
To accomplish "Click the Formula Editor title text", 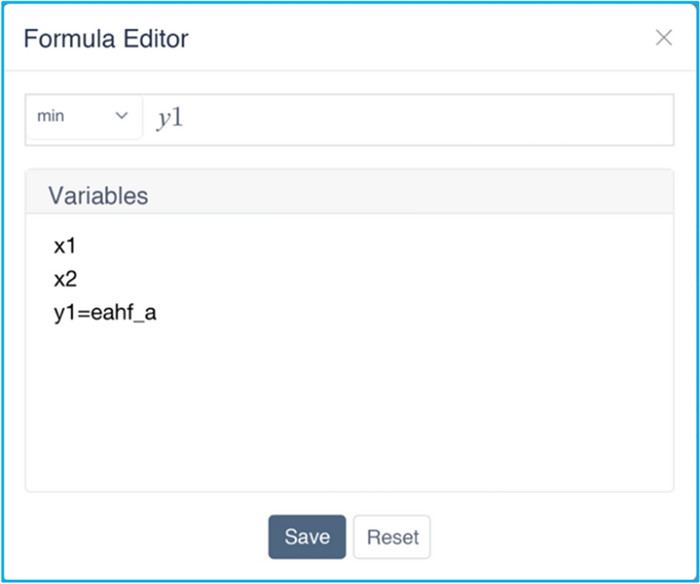I will pyautogui.click(x=106, y=39).
